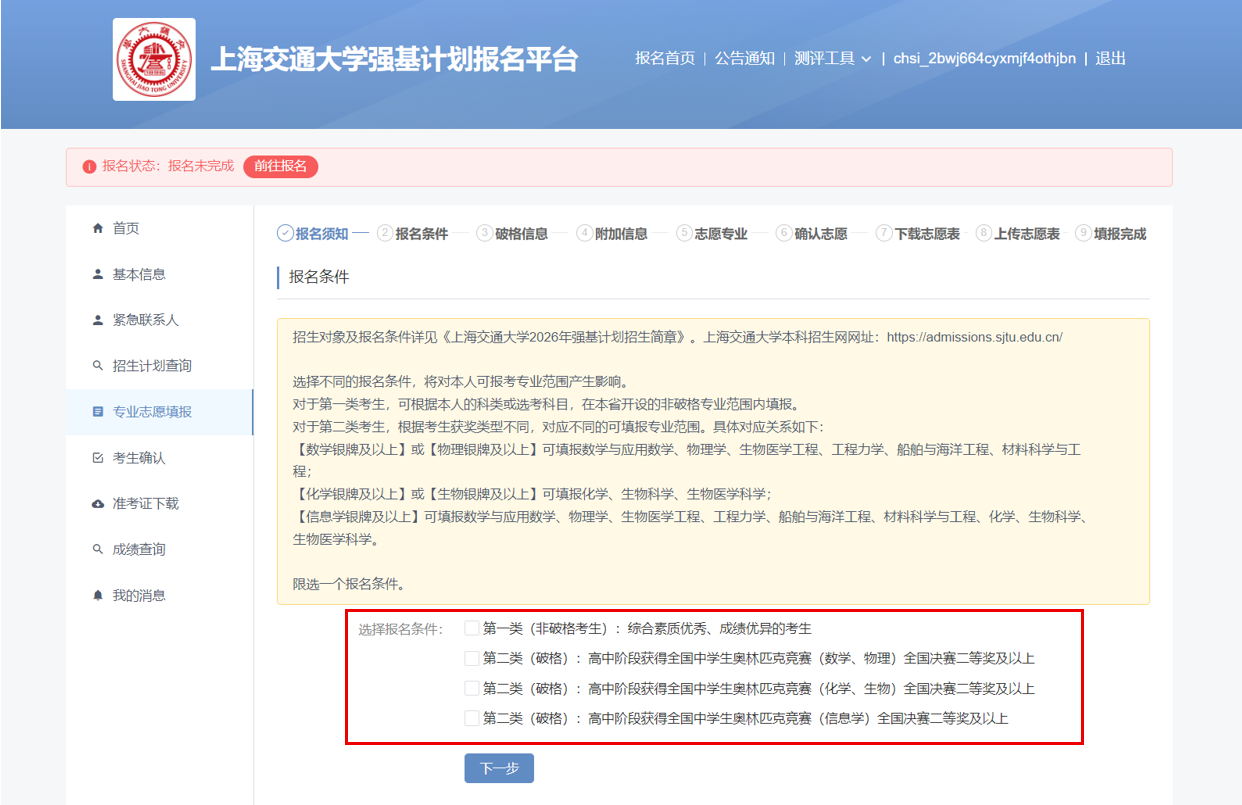Click the search icon beside 招生计划查询
Screen dimensions: 1242x805
[x=98, y=366]
